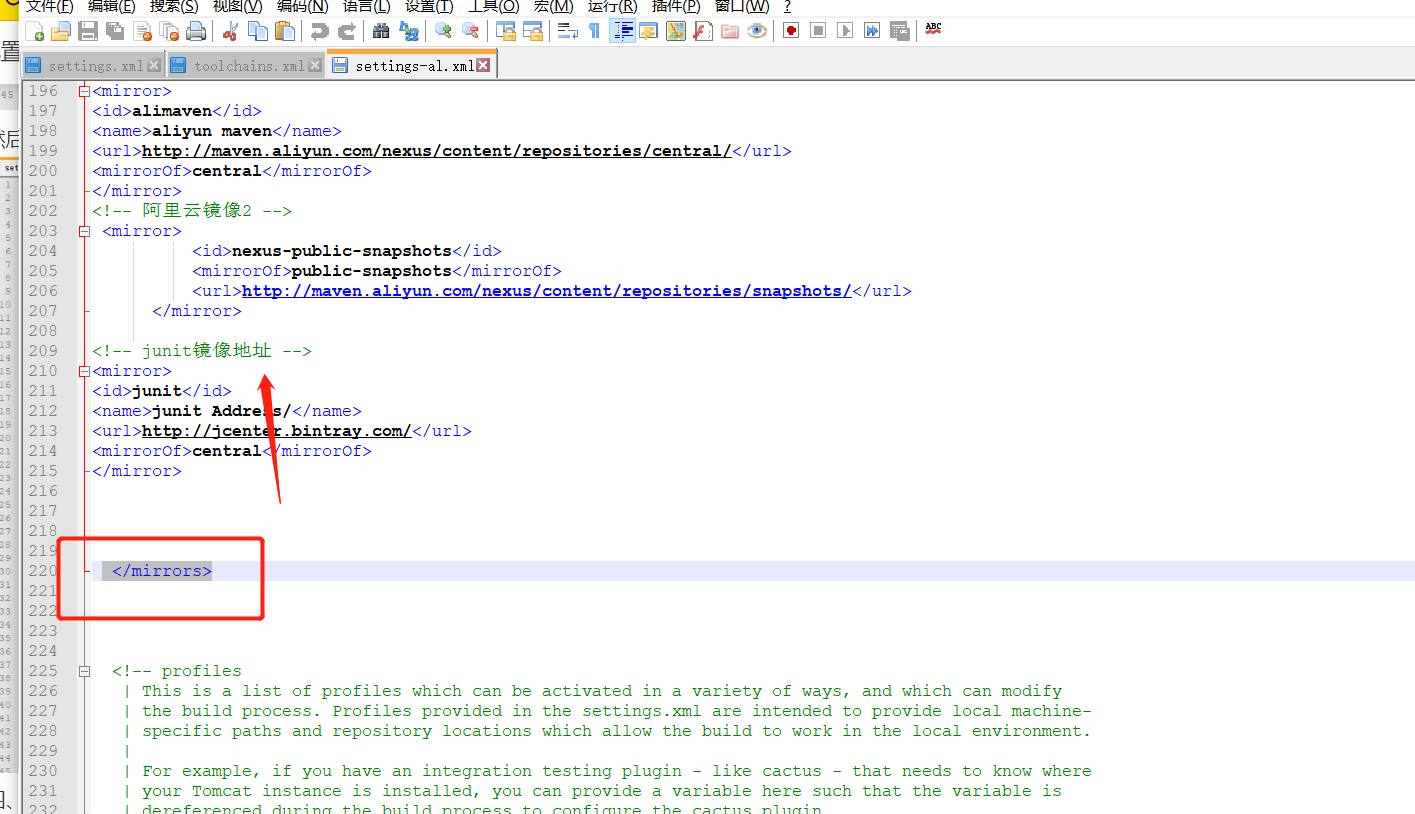Click 'nexus-public-snapshots' id text
1415x814 pixels.
click(342, 251)
